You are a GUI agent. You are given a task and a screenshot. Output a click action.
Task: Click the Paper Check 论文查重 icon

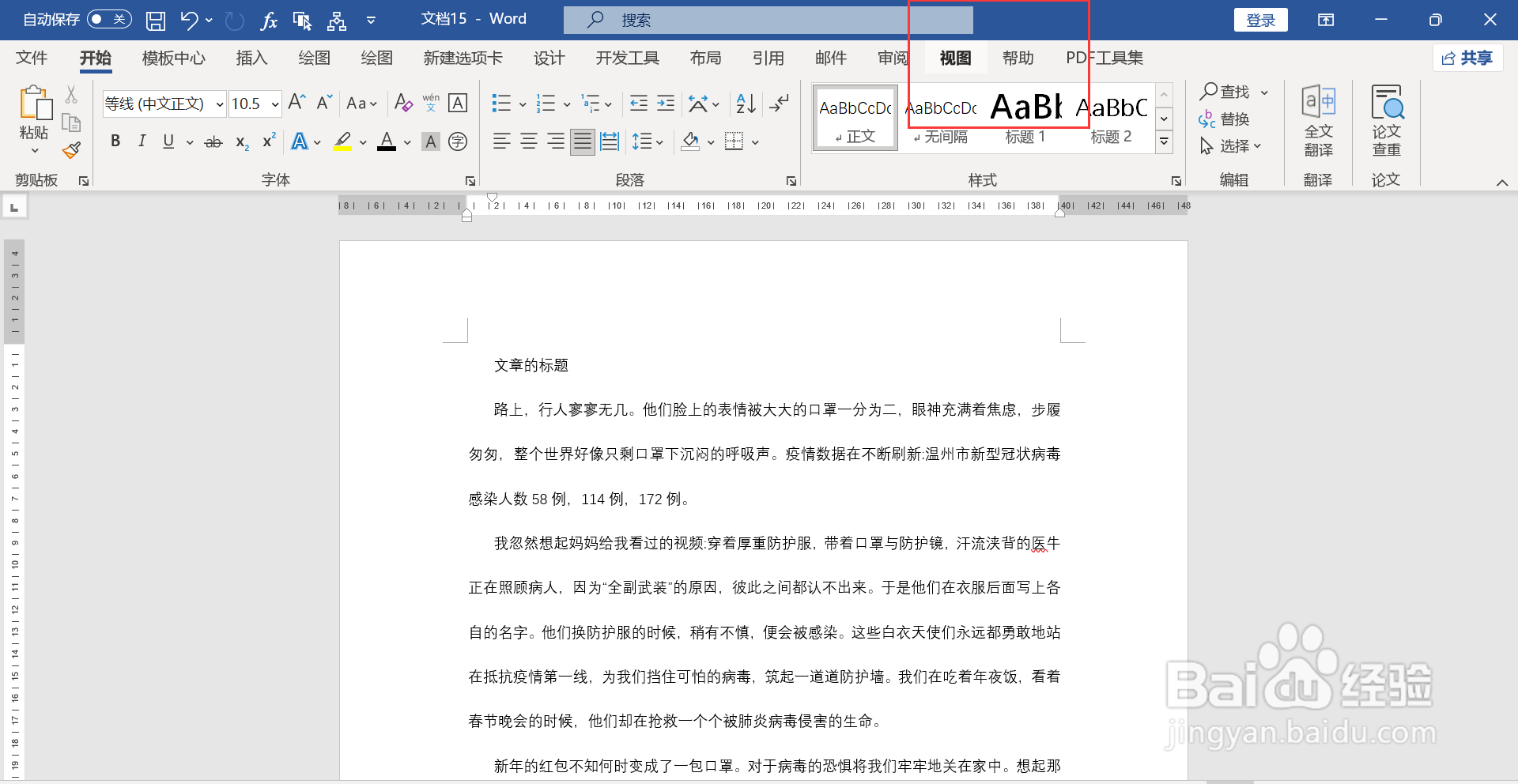tap(1386, 121)
